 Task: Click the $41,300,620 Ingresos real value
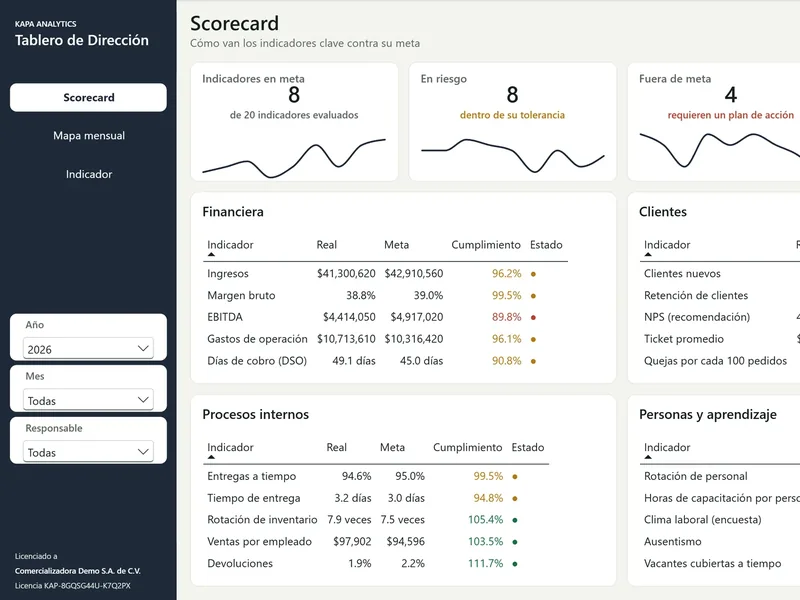tap(346, 273)
